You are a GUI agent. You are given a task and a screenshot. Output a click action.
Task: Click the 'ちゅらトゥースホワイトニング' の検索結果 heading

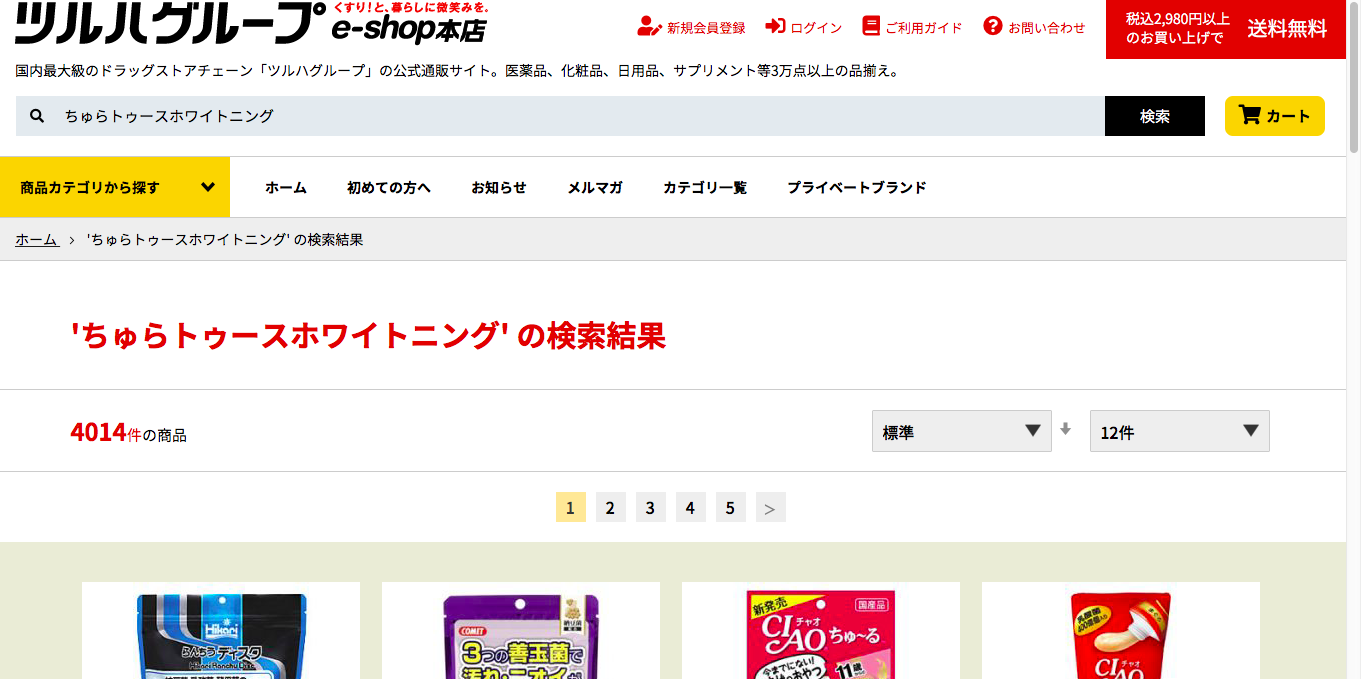tap(368, 336)
